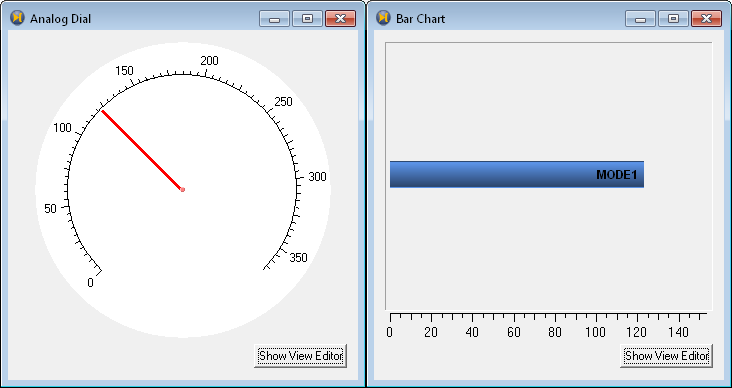Click the 120 label on bar chart axis

tap(637, 332)
